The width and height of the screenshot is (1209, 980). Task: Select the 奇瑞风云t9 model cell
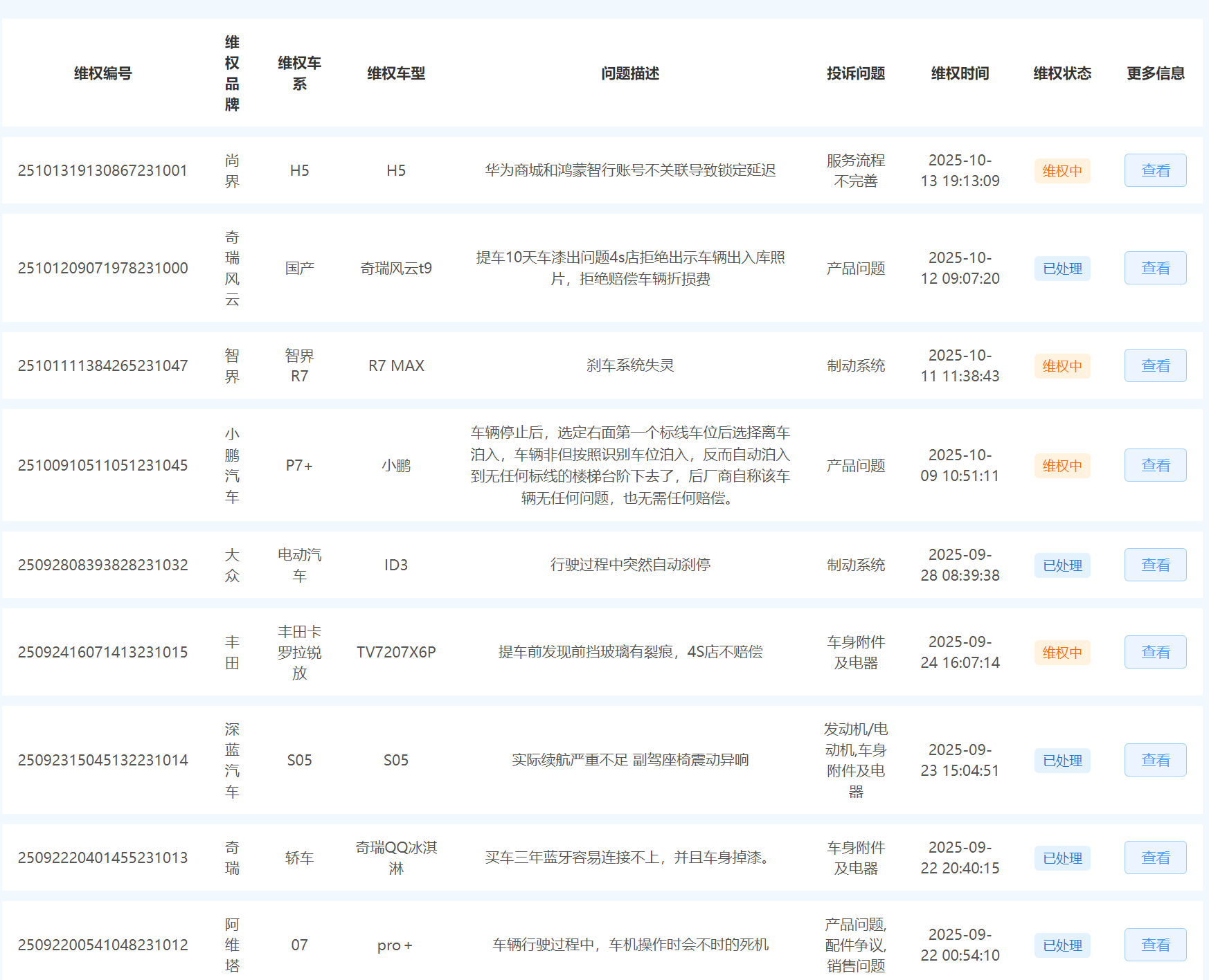[x=396, y=268]
